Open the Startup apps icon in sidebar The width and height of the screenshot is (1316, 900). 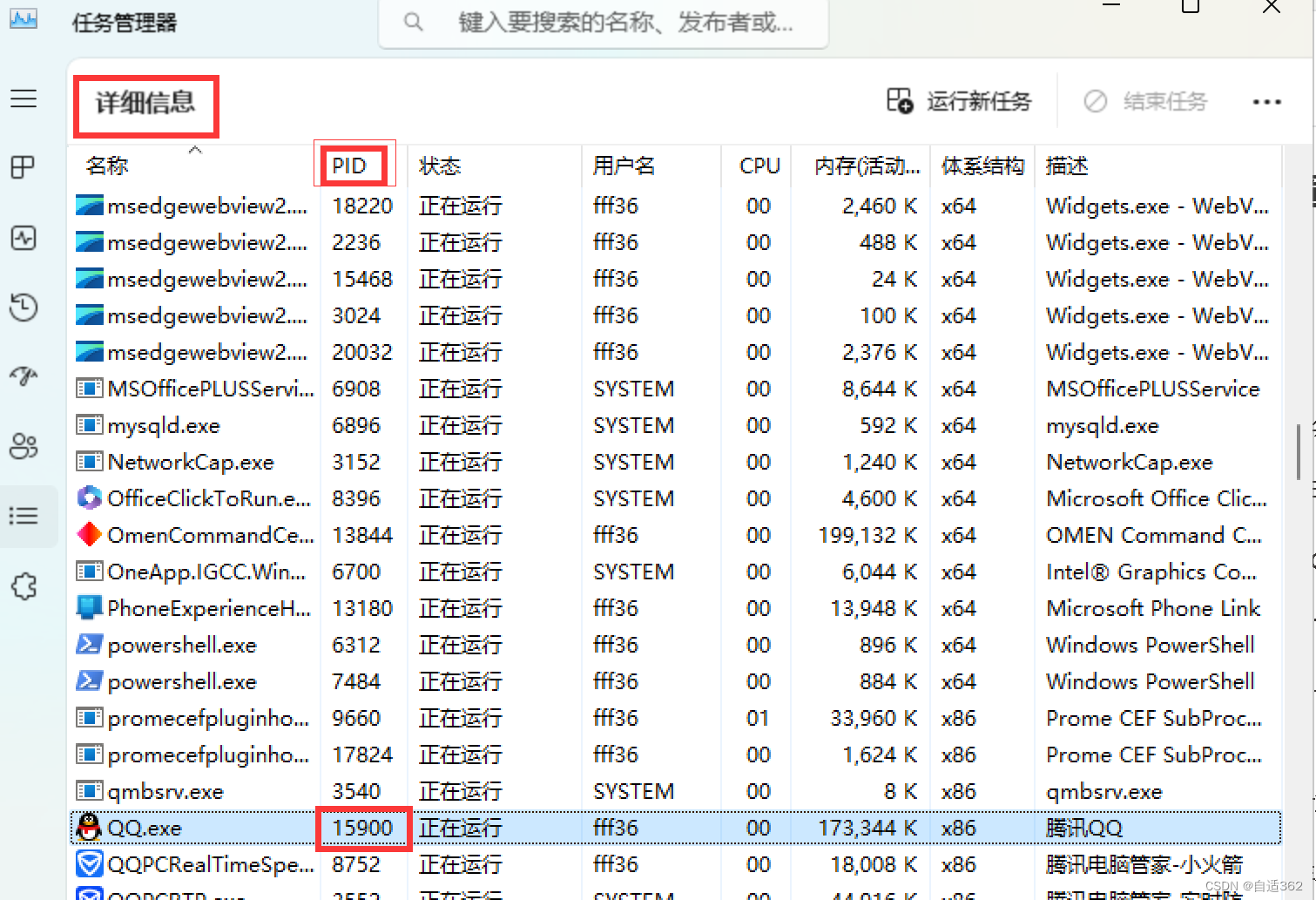(x=24, y=376)
